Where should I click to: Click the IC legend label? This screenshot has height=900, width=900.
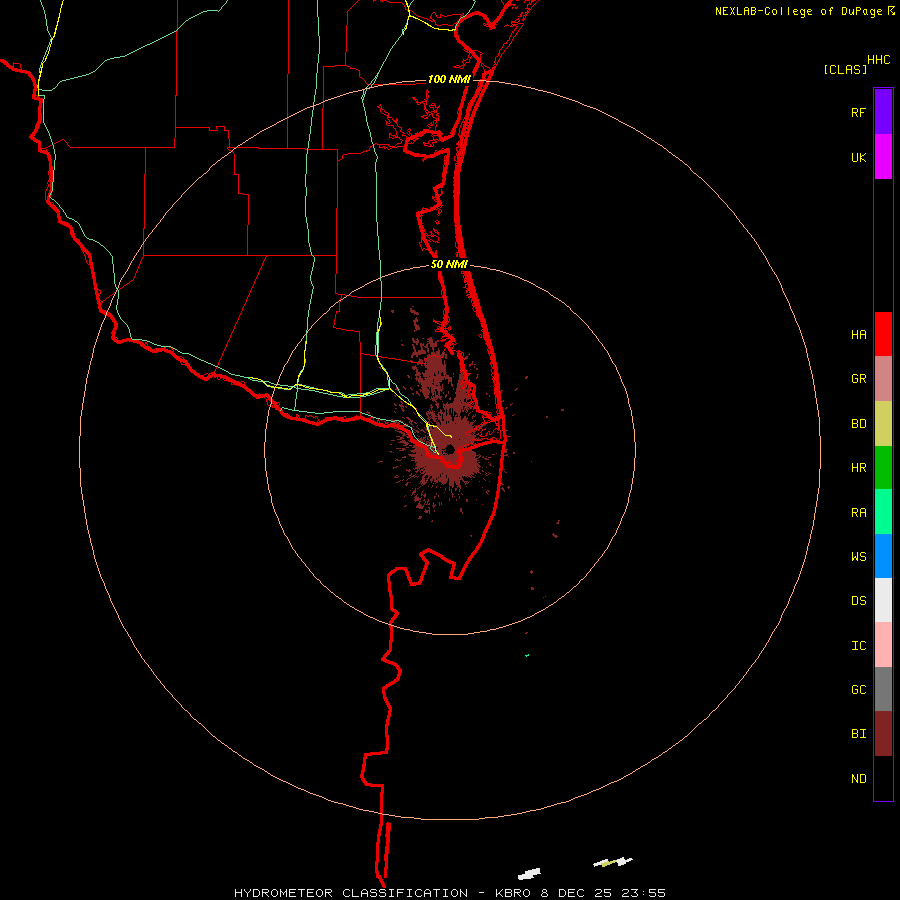(859, 646)
